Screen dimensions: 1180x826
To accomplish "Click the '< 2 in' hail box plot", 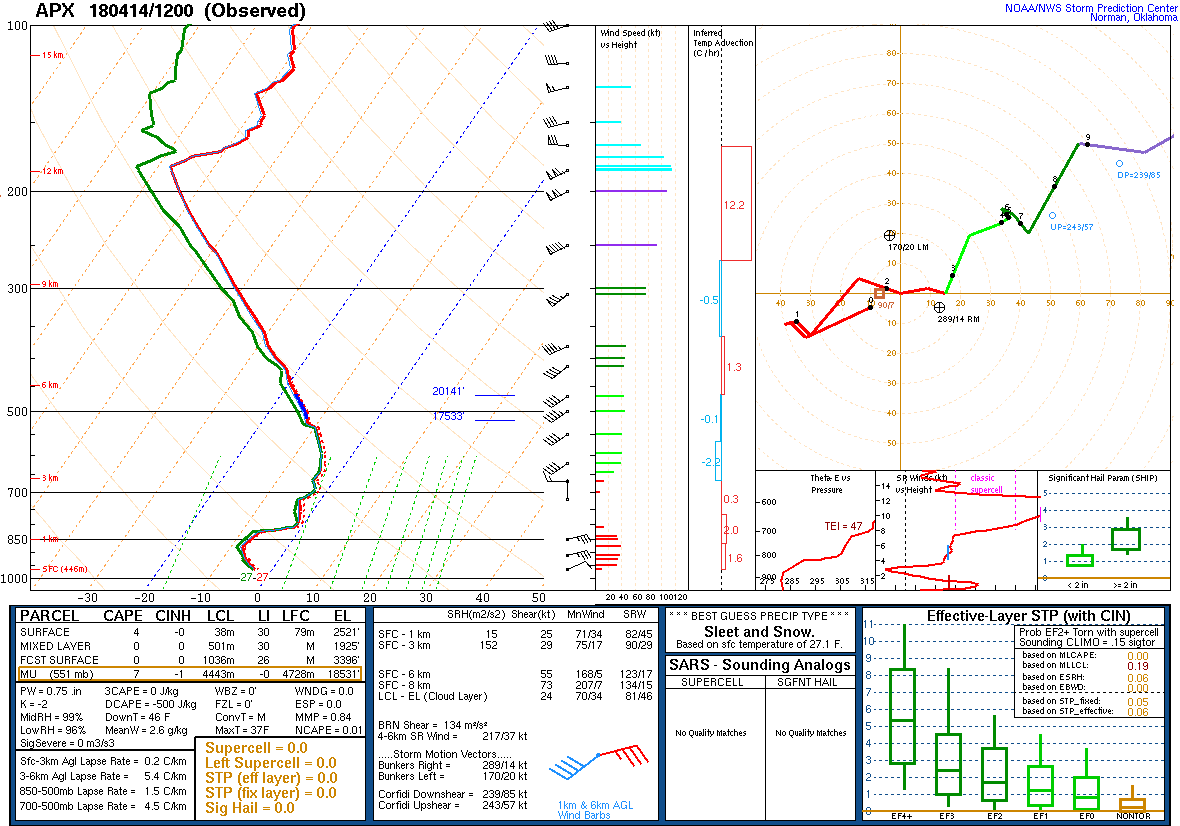I will click(1079, 557).
